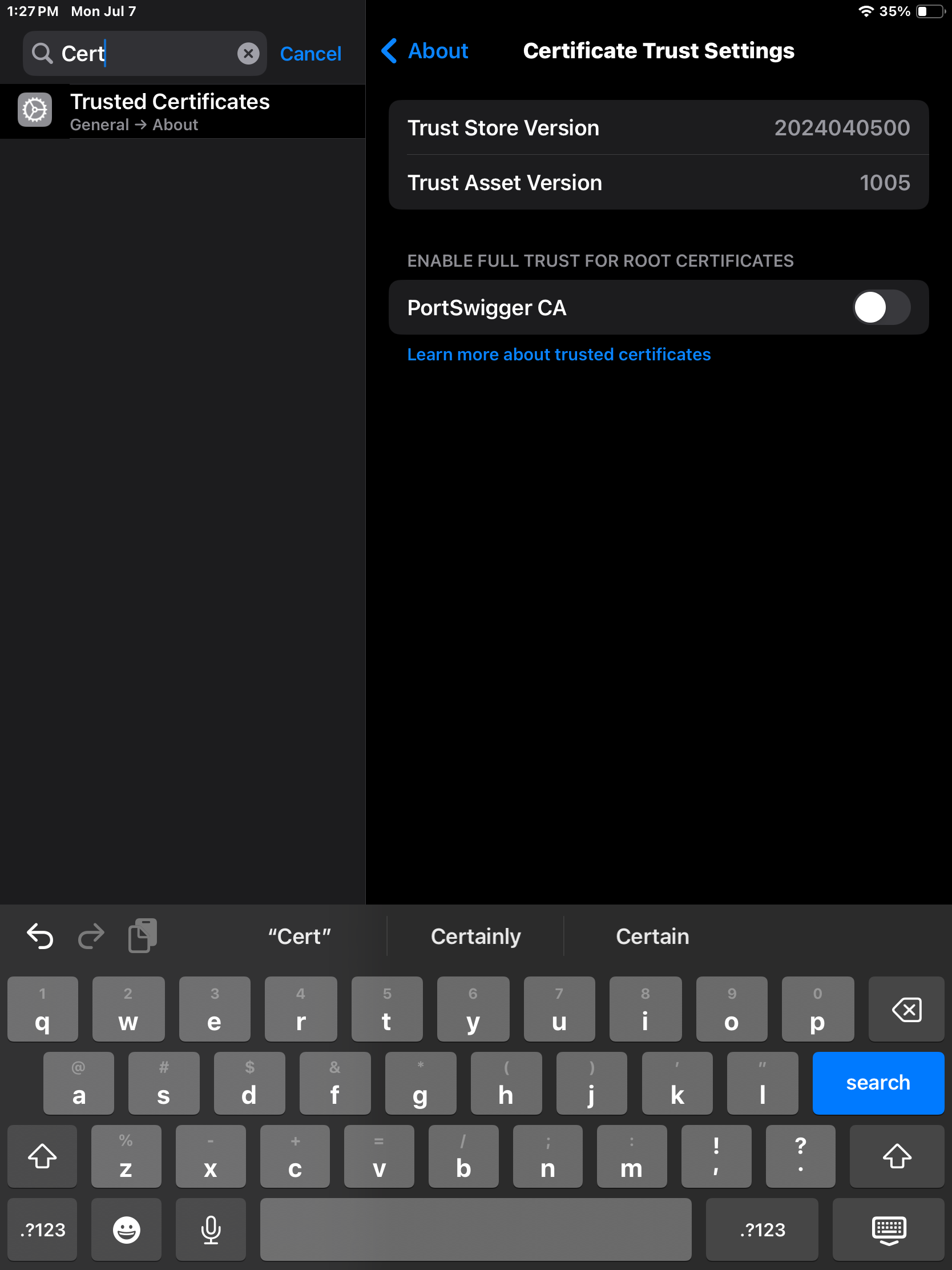Go back to About

click(425, 51)
